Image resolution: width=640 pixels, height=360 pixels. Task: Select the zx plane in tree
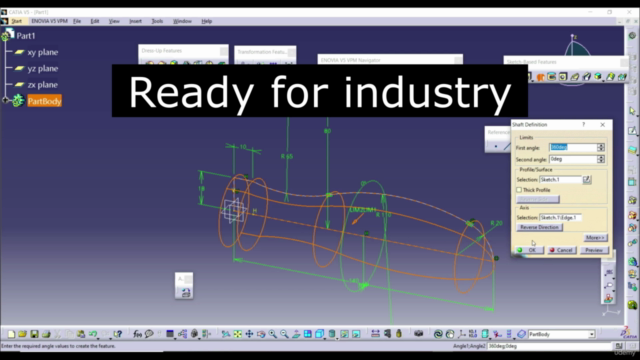point(42,85)
